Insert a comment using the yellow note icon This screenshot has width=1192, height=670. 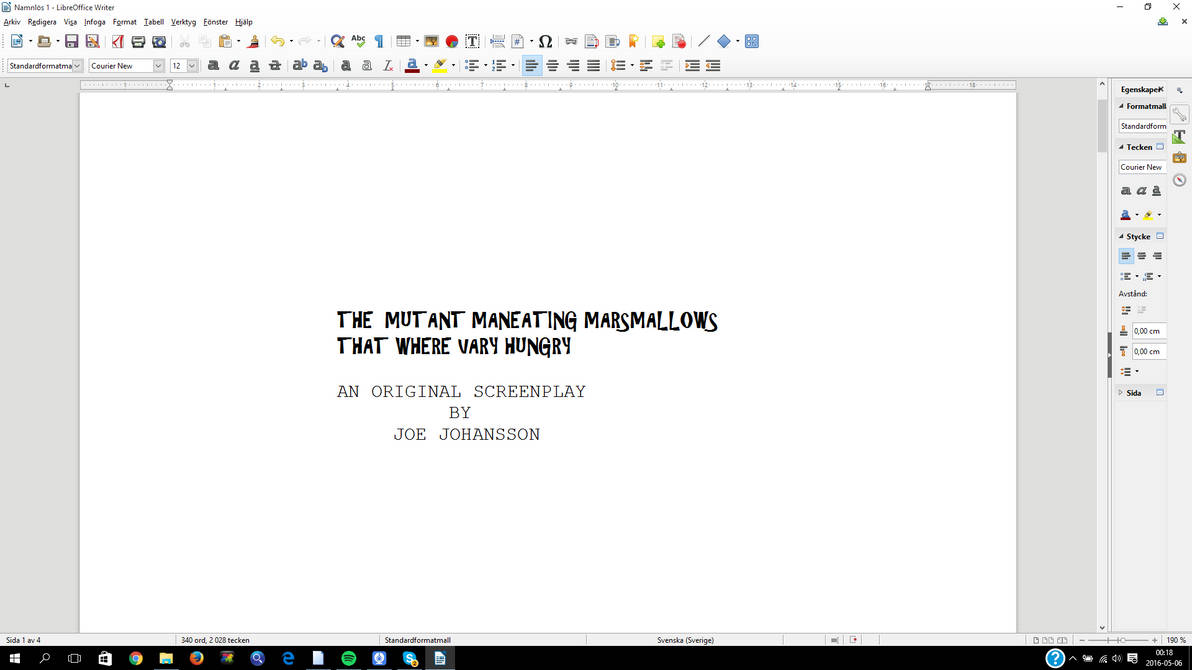point(658,41)
